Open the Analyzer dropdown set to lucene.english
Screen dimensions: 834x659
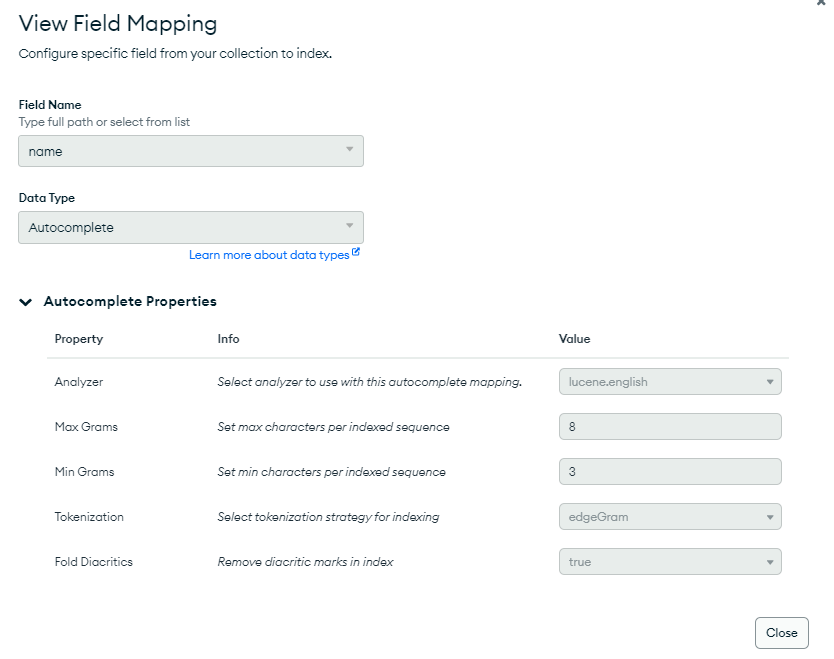(669, 381)
